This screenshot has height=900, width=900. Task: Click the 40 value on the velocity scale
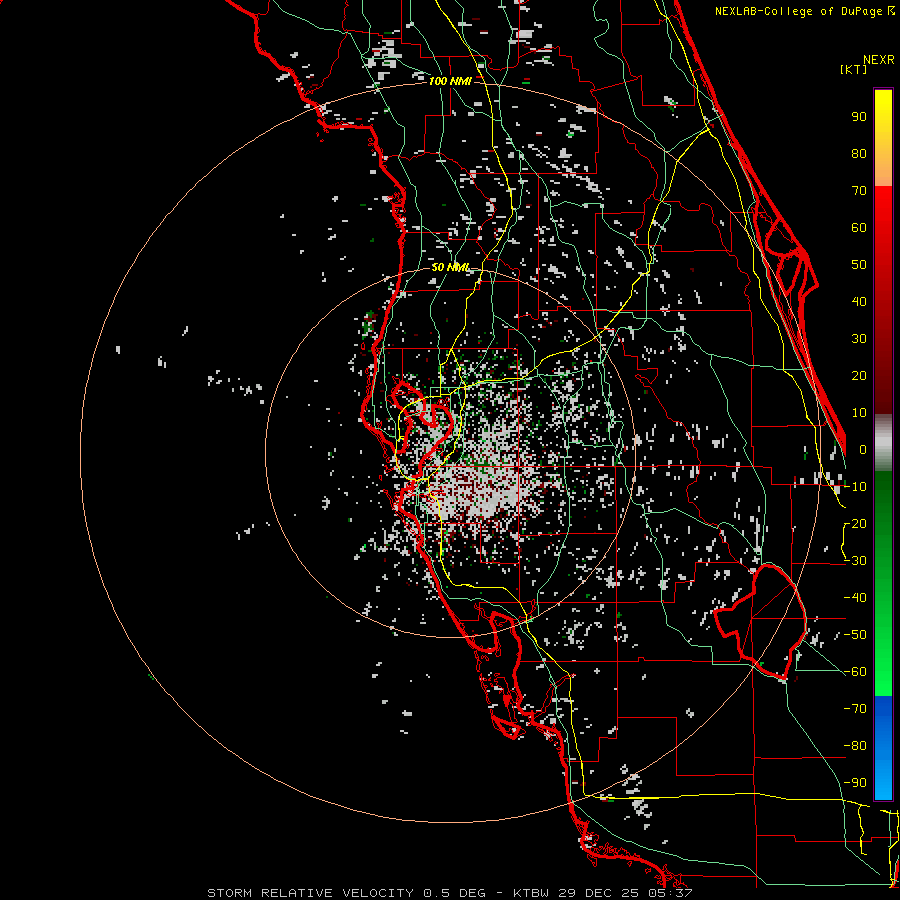click(x=859, y=302)
